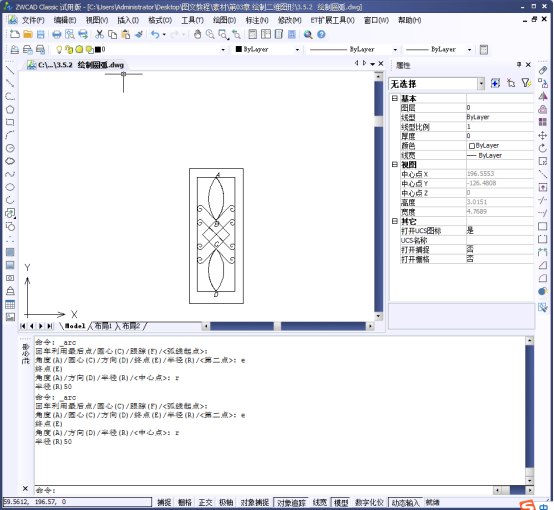
Task: Select the Circle tool in left toolbar
Action: (x=10, y=148)
